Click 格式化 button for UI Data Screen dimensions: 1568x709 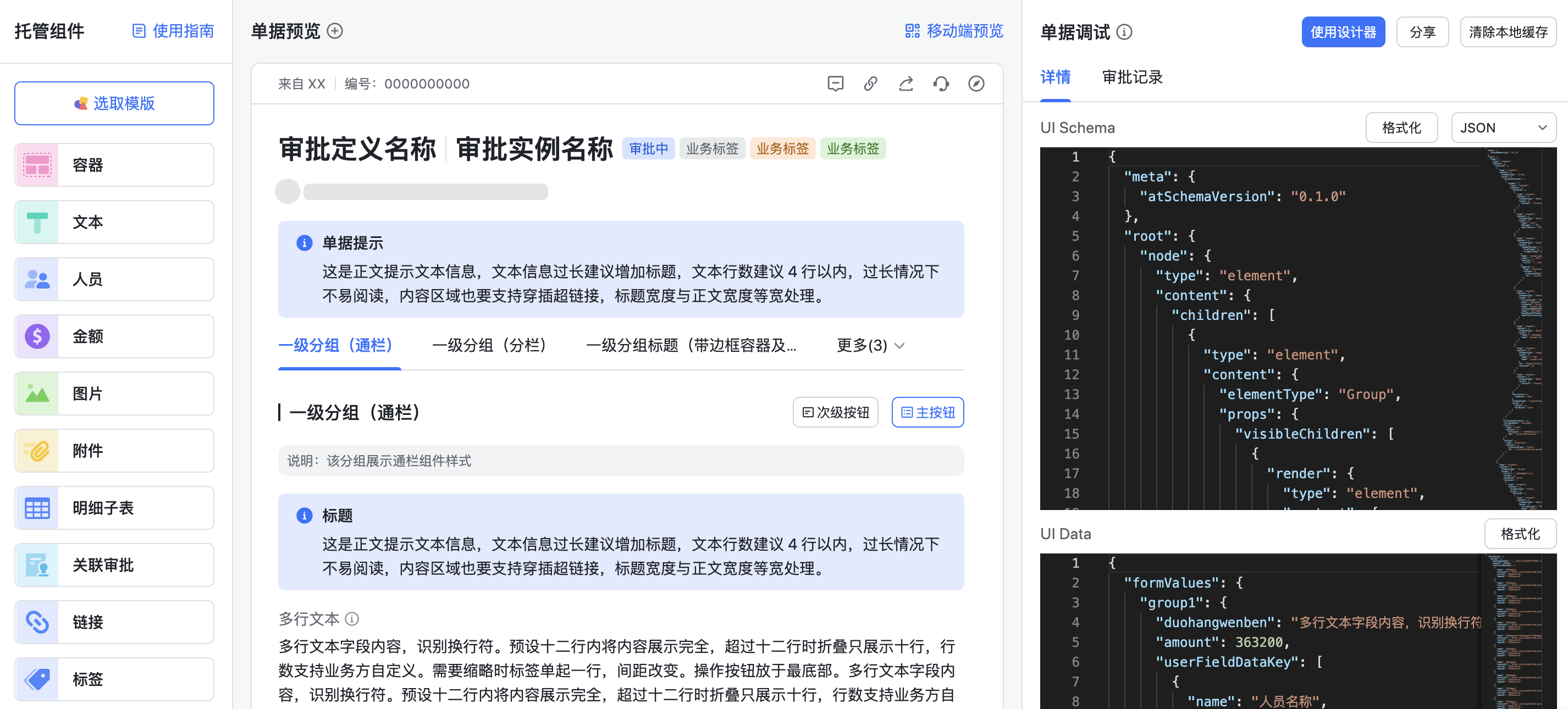pos(1520,534)
